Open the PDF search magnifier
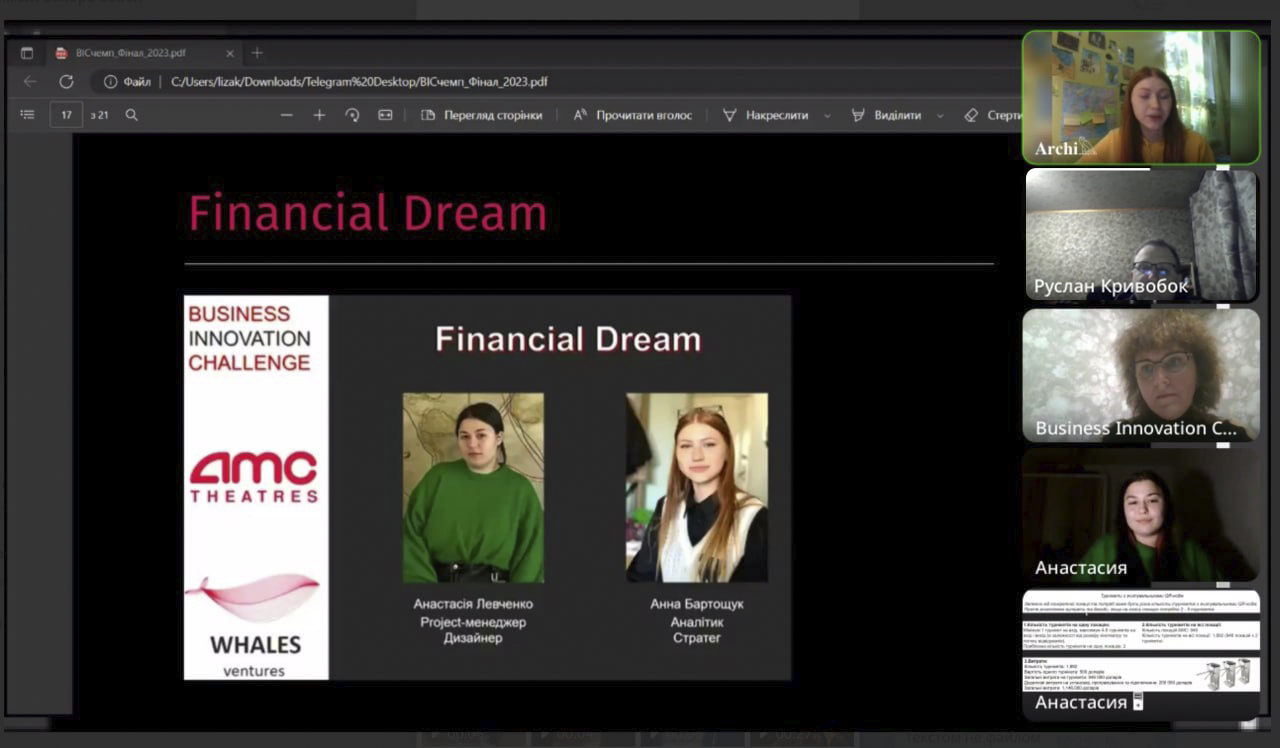 pyautogui.click(x=131, y=115)
